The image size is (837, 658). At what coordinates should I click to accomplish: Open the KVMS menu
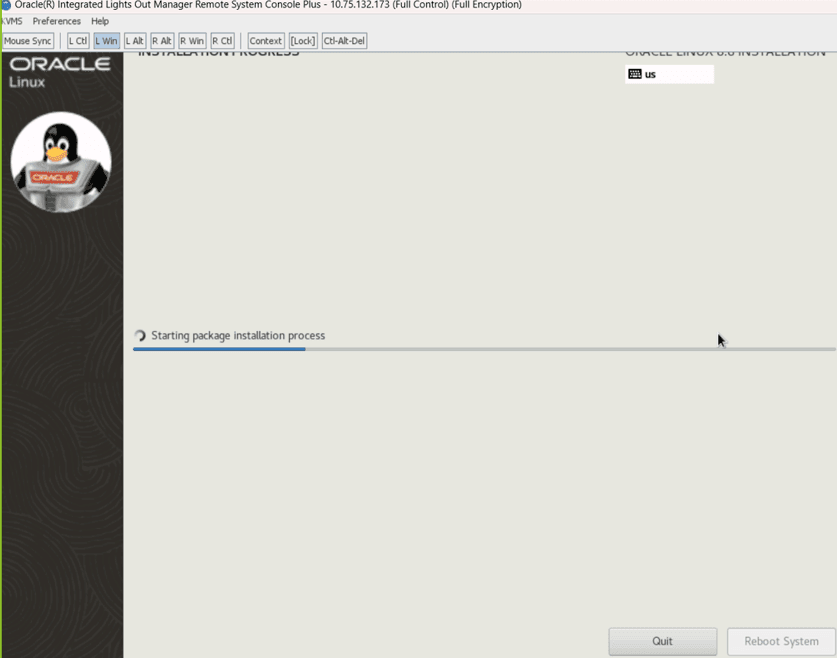(12, 21)
